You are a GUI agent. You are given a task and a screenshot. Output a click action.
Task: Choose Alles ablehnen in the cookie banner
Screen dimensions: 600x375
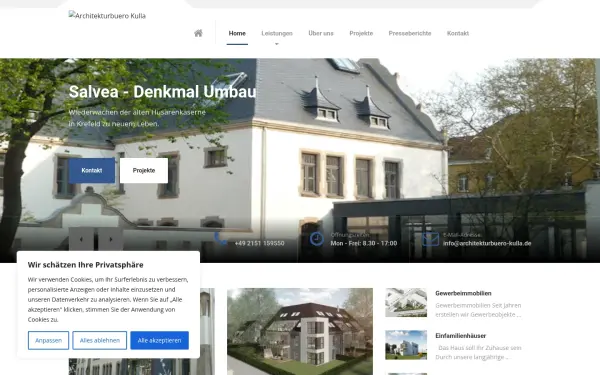tap(99, 340)
